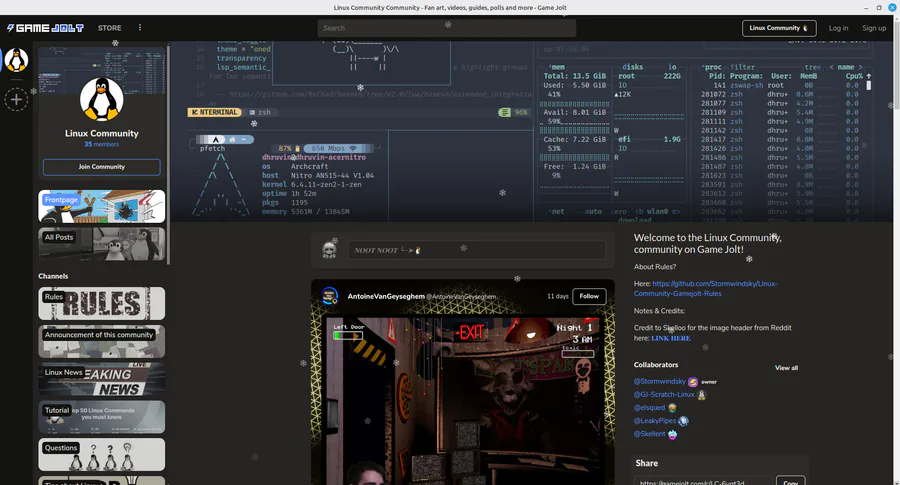The width and height of the screenshot is (900, 485).
Task: Click the avatar icon next to @LeakyPipes
Action: point(683,421)
